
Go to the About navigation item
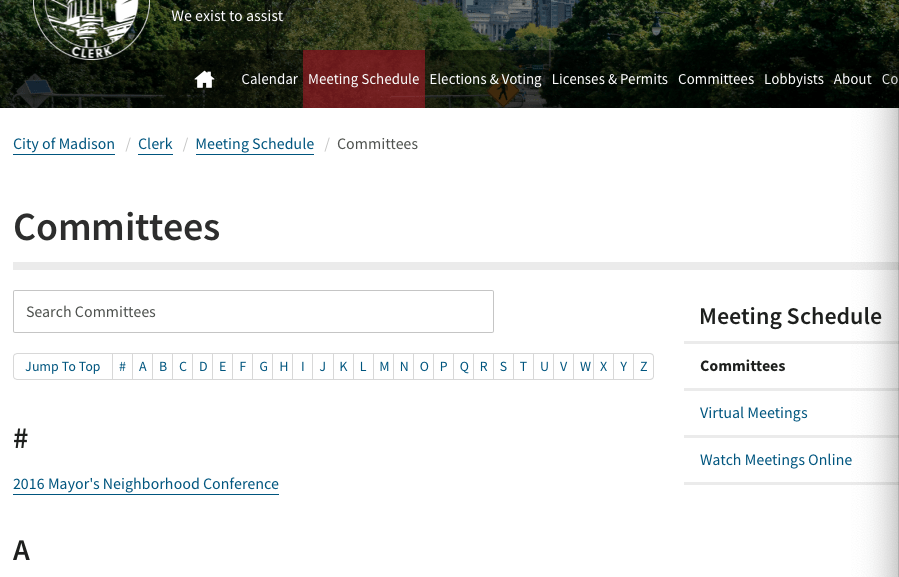852,79
